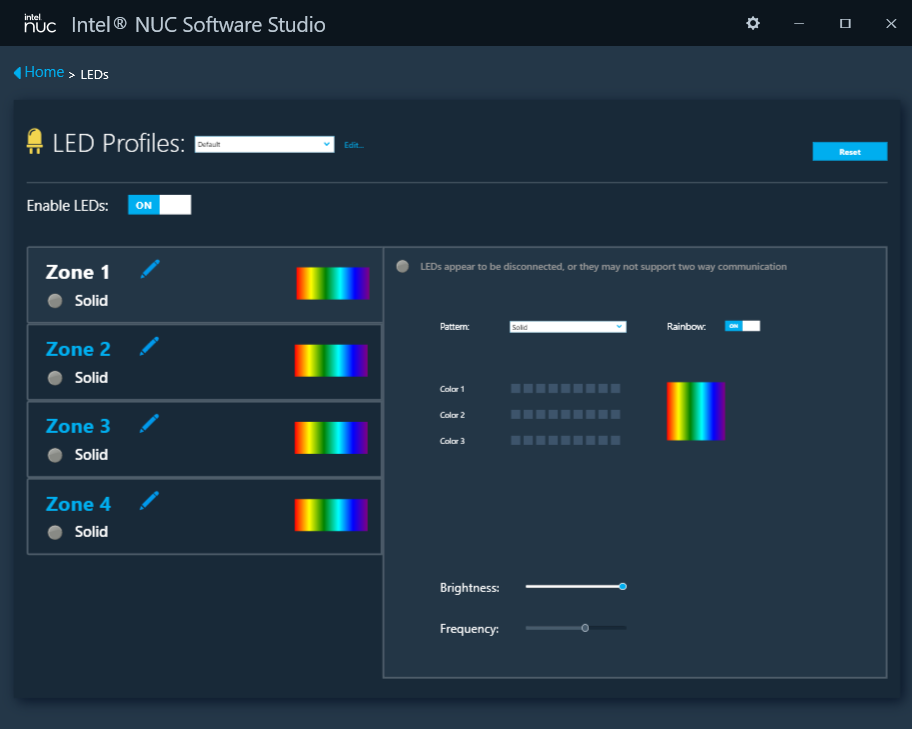
Task: Click Zone 2 rainbow color swatch
Action: click(x=331, y=361)
